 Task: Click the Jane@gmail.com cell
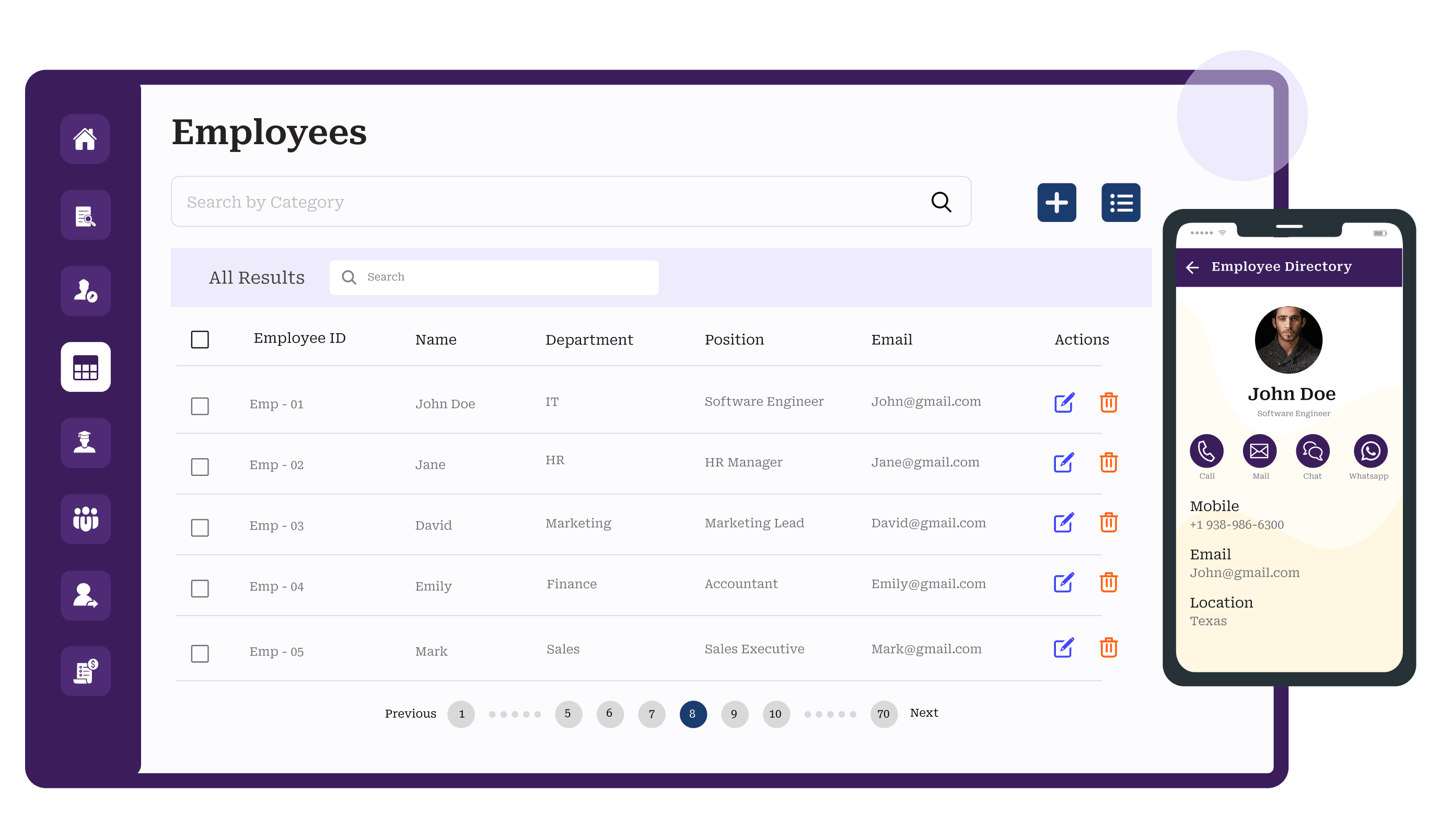925,462
